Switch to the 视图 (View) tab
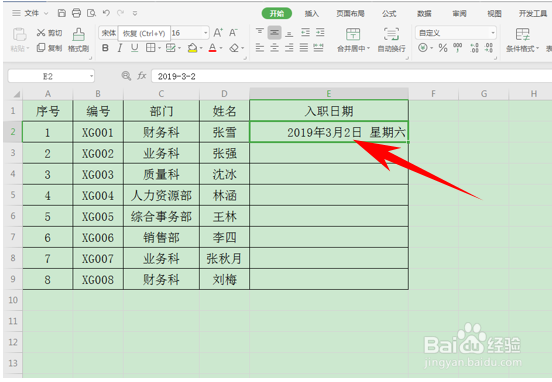Viewport: 552px width, 382px height. point(494,14)
